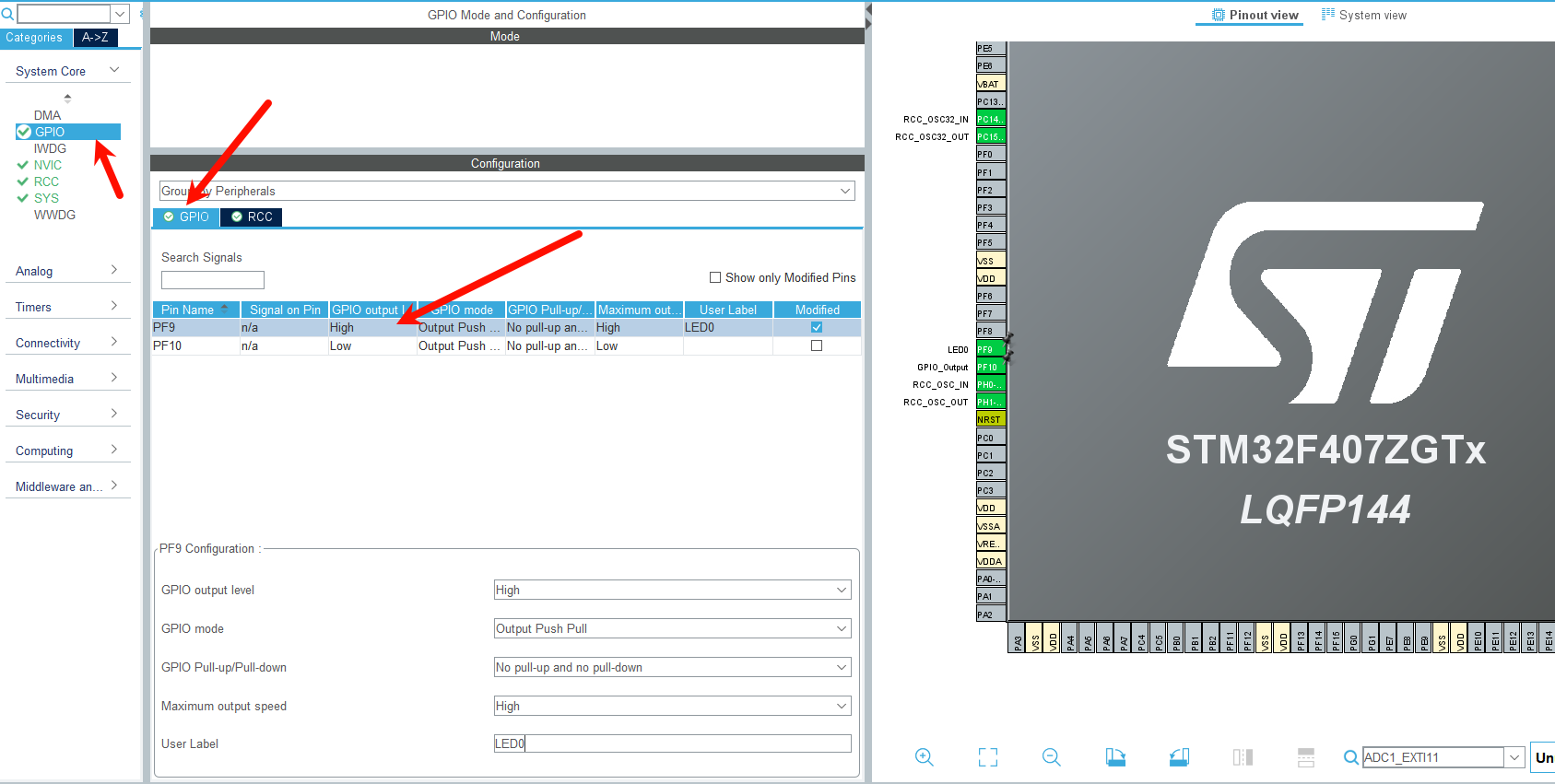Image resolution: width=1555 pixels, height=784 pixels.
Task: Select GPIO in System Core list
Action: click(68, 132)
